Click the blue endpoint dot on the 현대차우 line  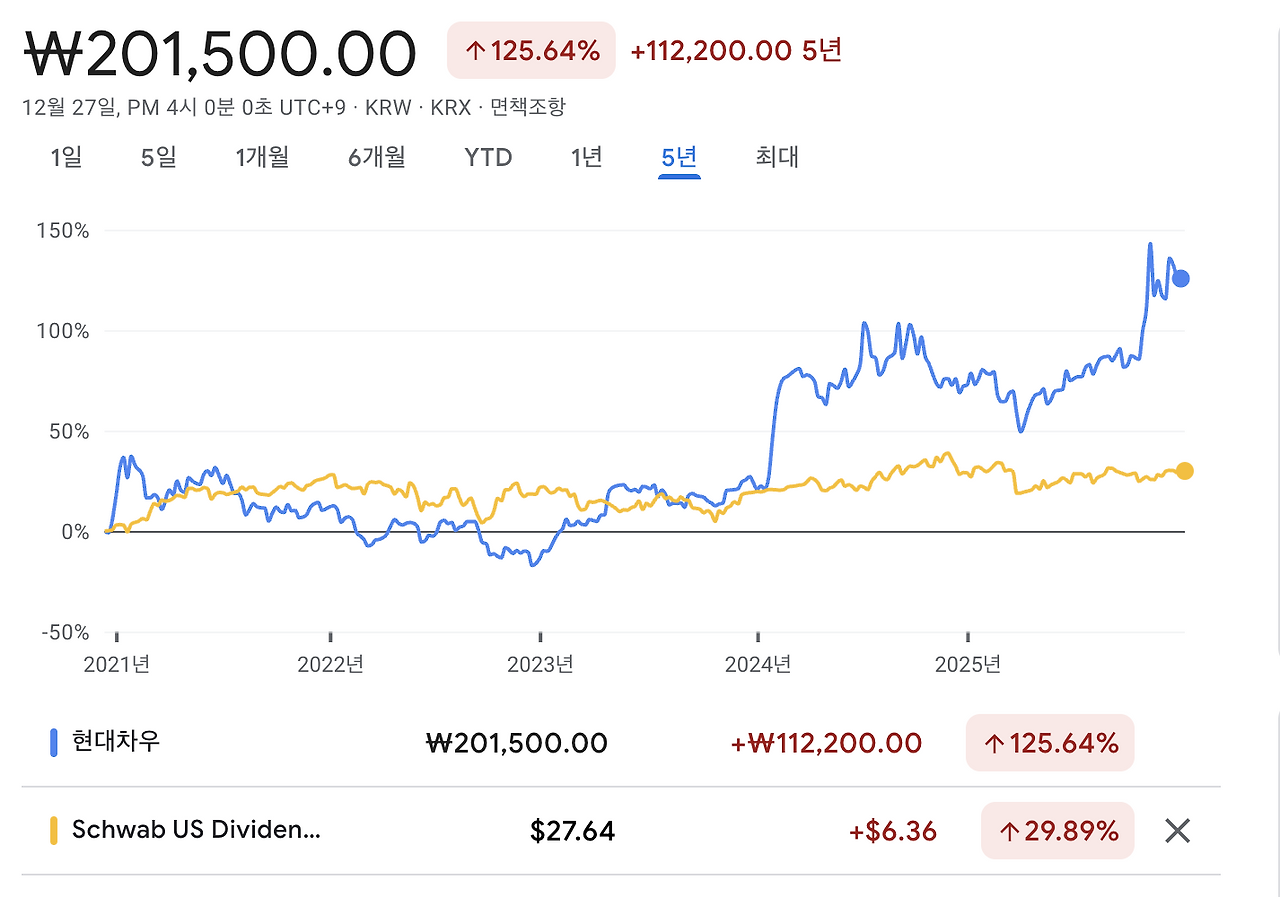pyautogui.click(x=1180, y=278)
